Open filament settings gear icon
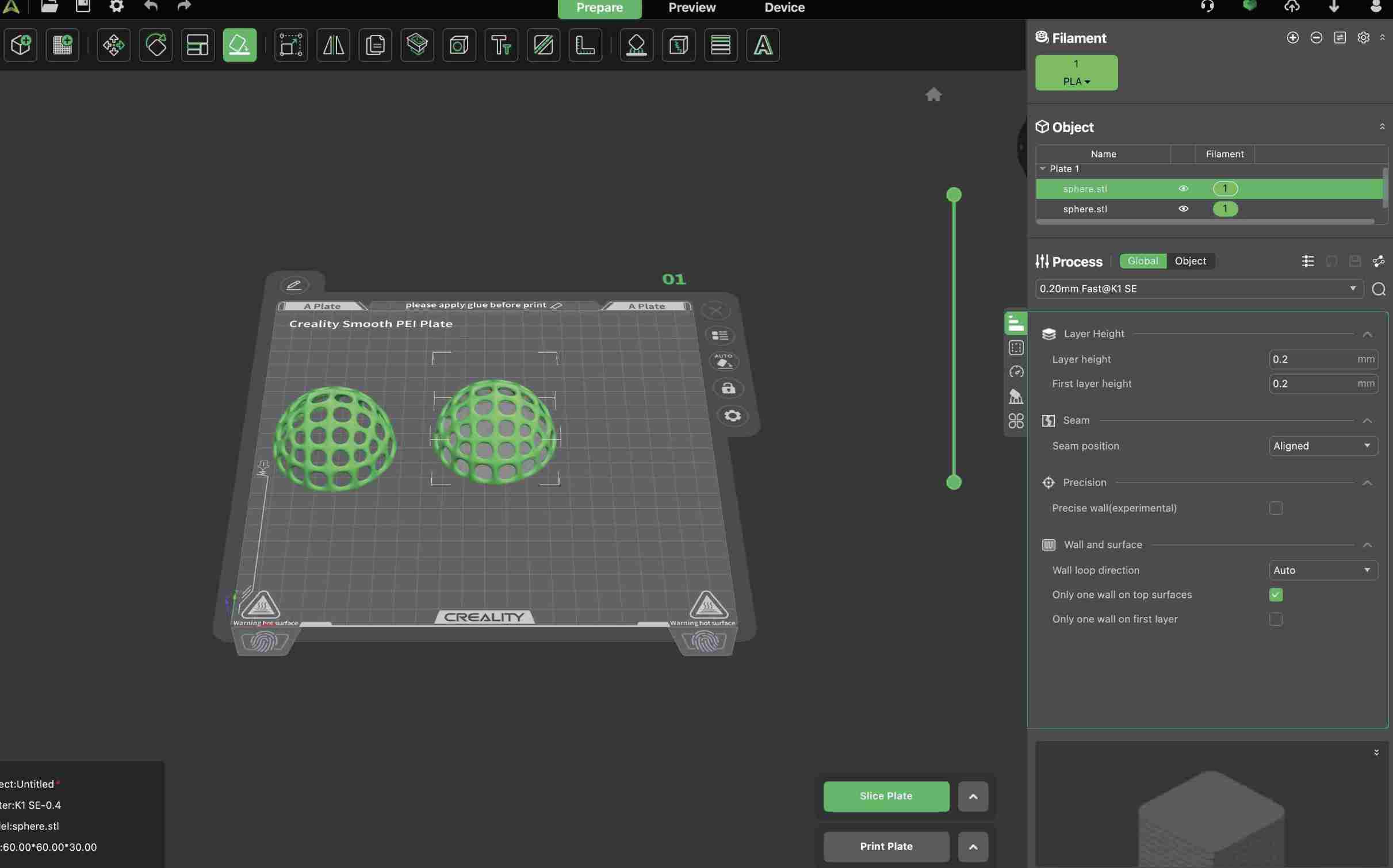 1364,38
